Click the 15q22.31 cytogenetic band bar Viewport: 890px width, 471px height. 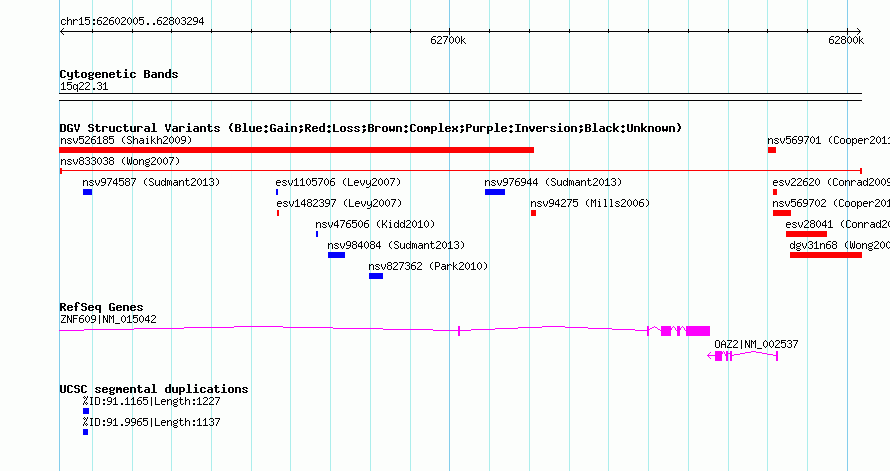(460, 97)
